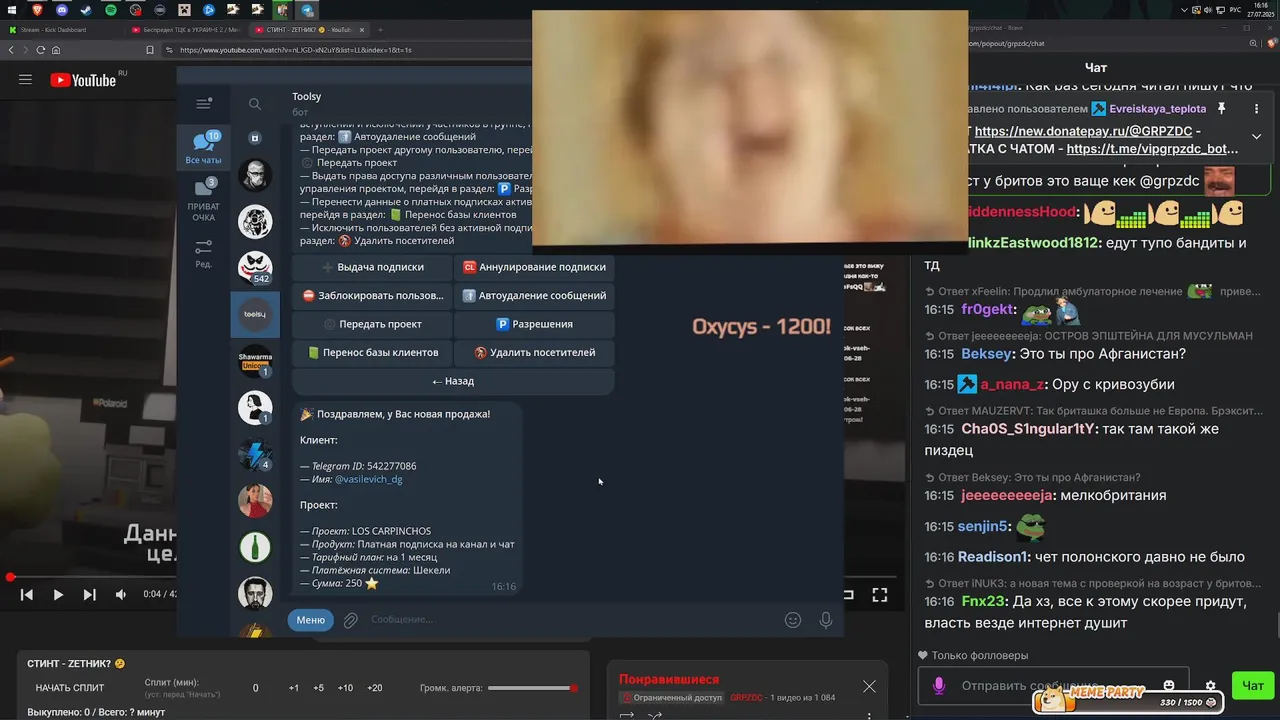Open Kick chat settings gear
This screenshot has height=720, width=1280.
[x=1210, y=686]
